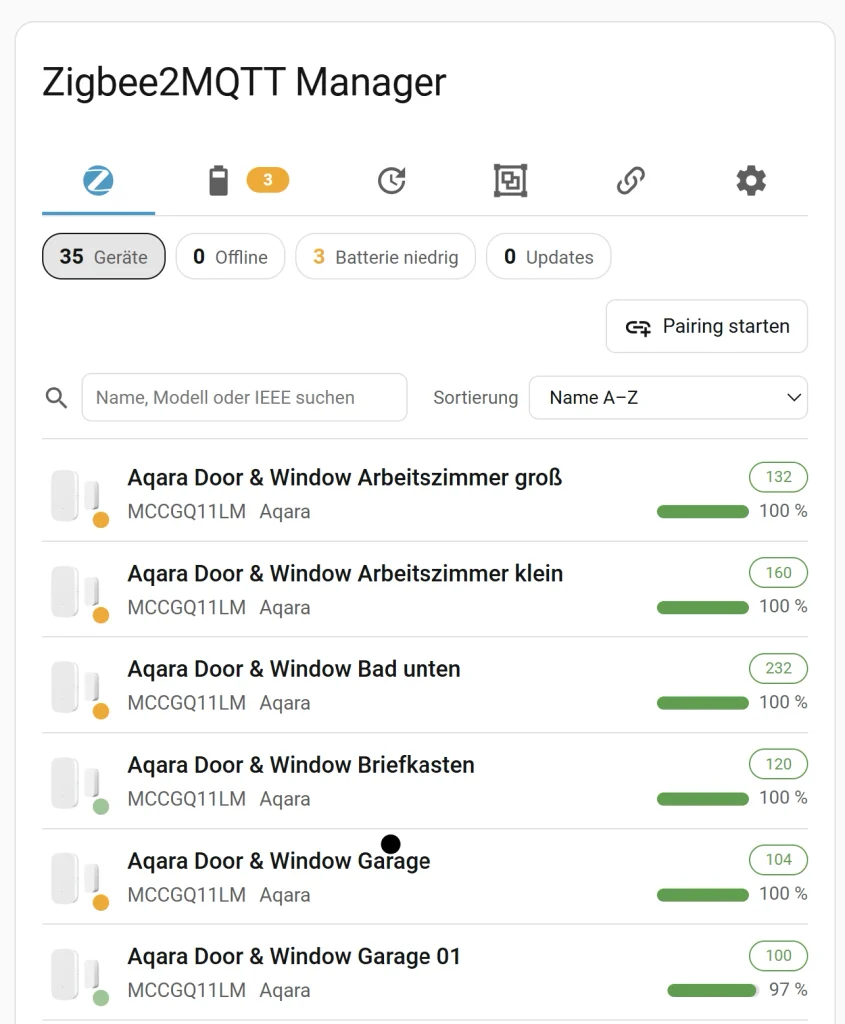845x1024 pixels.
Task: Click the 97 % battery bar of Garage 01
Action: (713, 991)
